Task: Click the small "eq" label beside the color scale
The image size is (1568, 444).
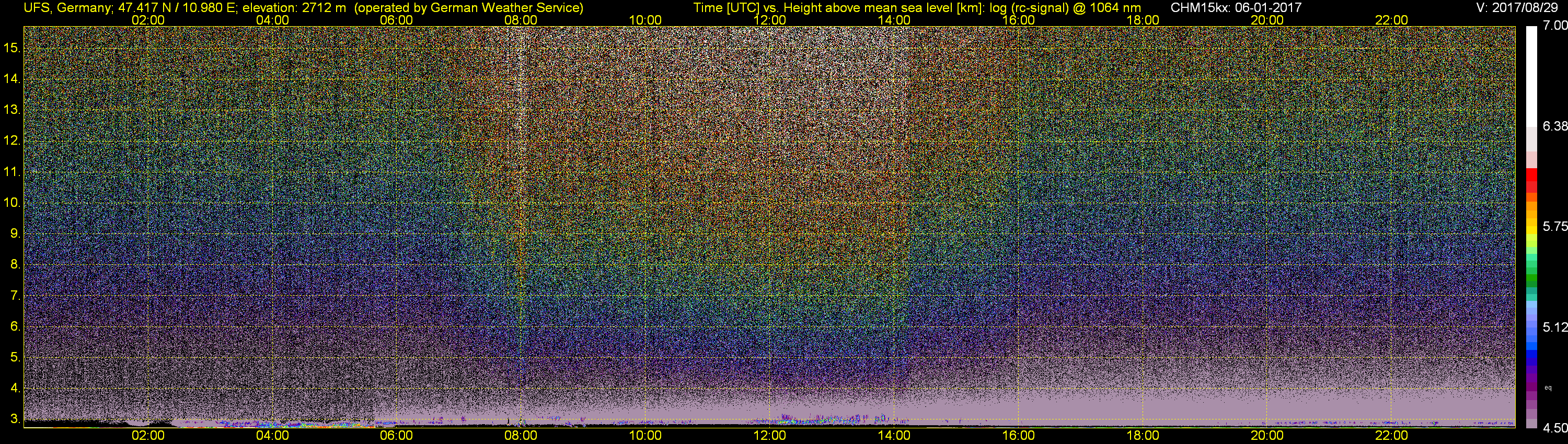Action: [1548, 388]
